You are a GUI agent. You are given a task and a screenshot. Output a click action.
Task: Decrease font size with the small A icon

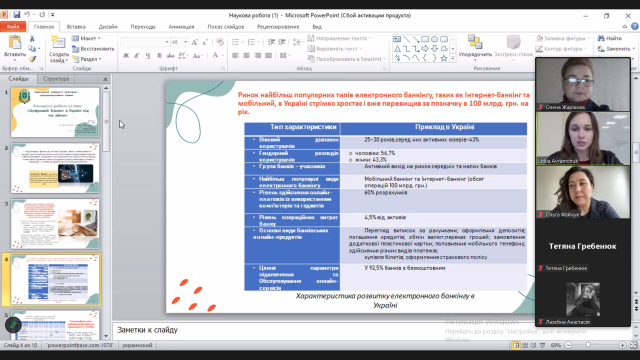pyautogui.click(x=205, y=42)
